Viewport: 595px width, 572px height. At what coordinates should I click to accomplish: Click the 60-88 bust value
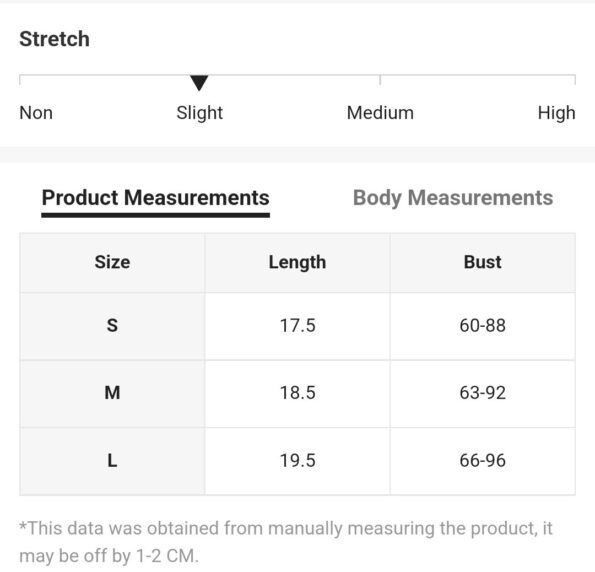coord(483,326)
